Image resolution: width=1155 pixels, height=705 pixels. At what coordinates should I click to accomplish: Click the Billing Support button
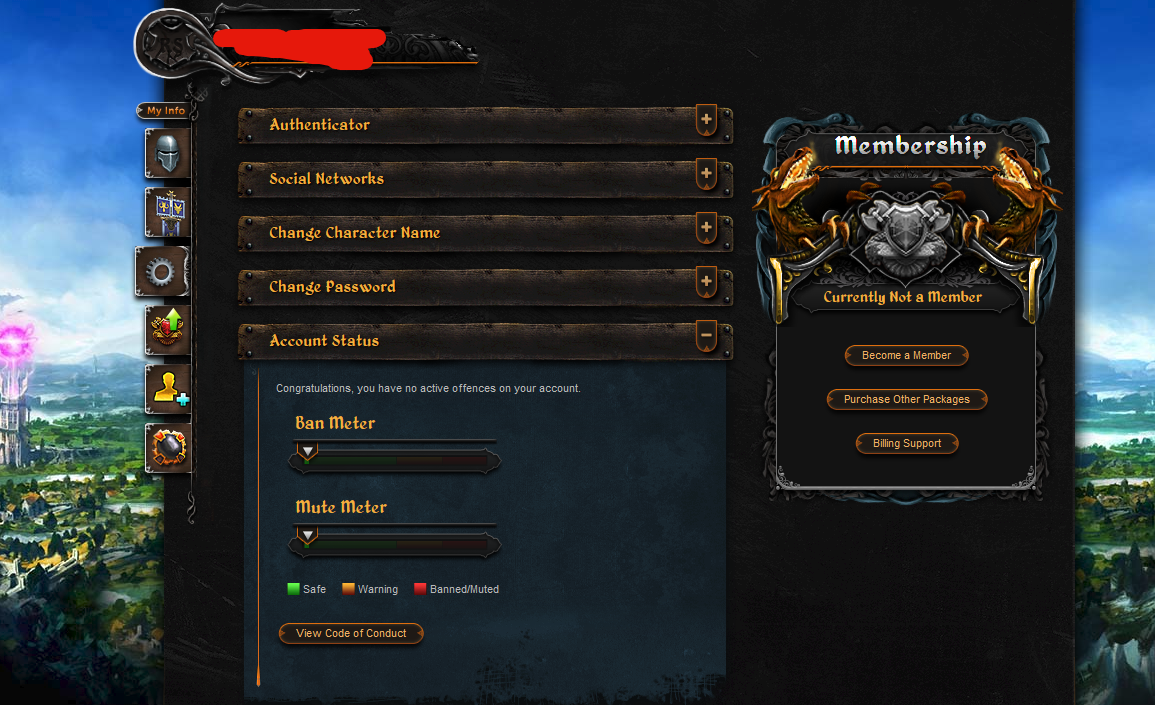coord(907,443)
